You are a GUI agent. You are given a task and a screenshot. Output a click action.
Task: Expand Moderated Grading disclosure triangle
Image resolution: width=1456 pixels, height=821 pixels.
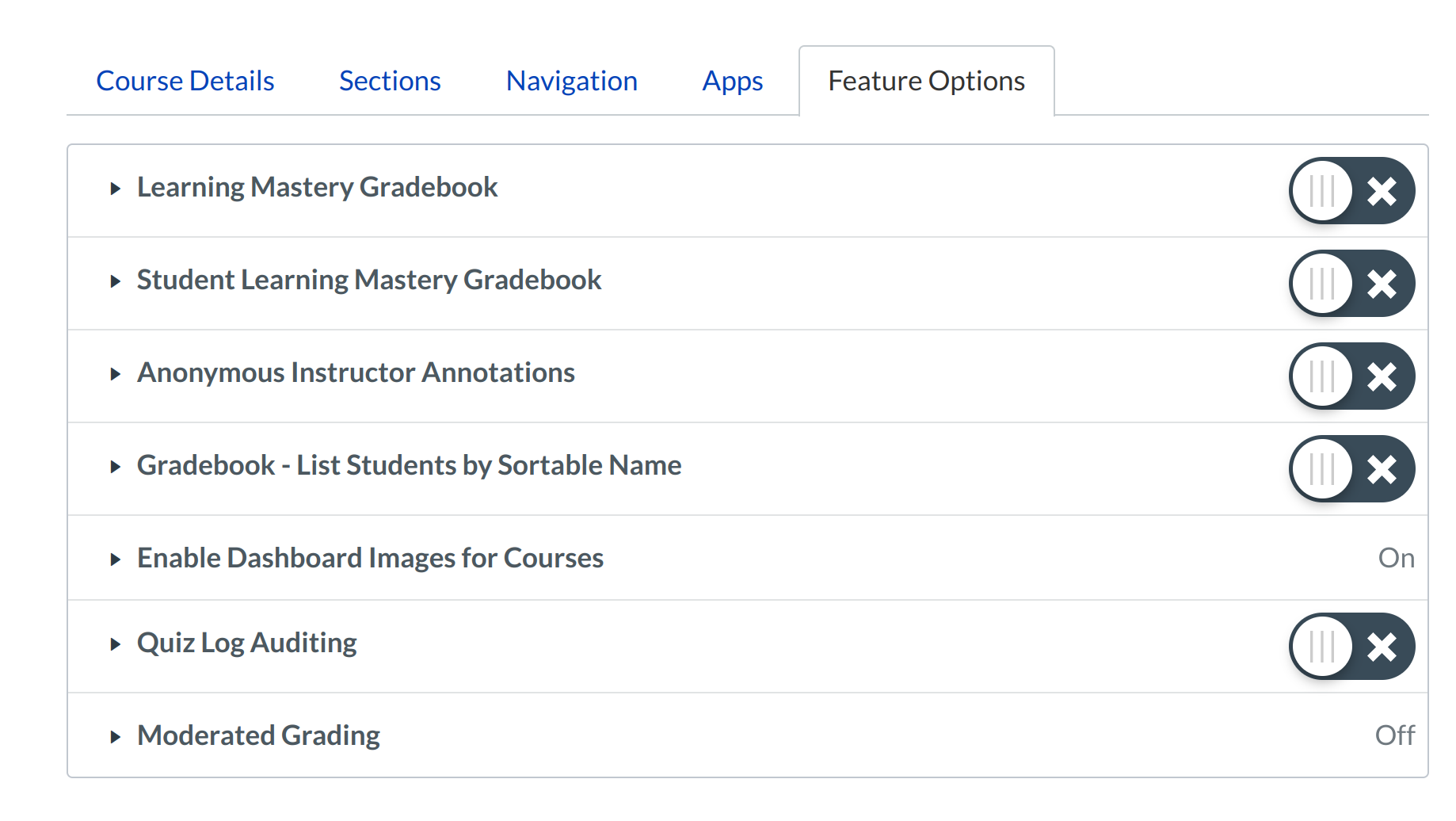click(116, 737)
